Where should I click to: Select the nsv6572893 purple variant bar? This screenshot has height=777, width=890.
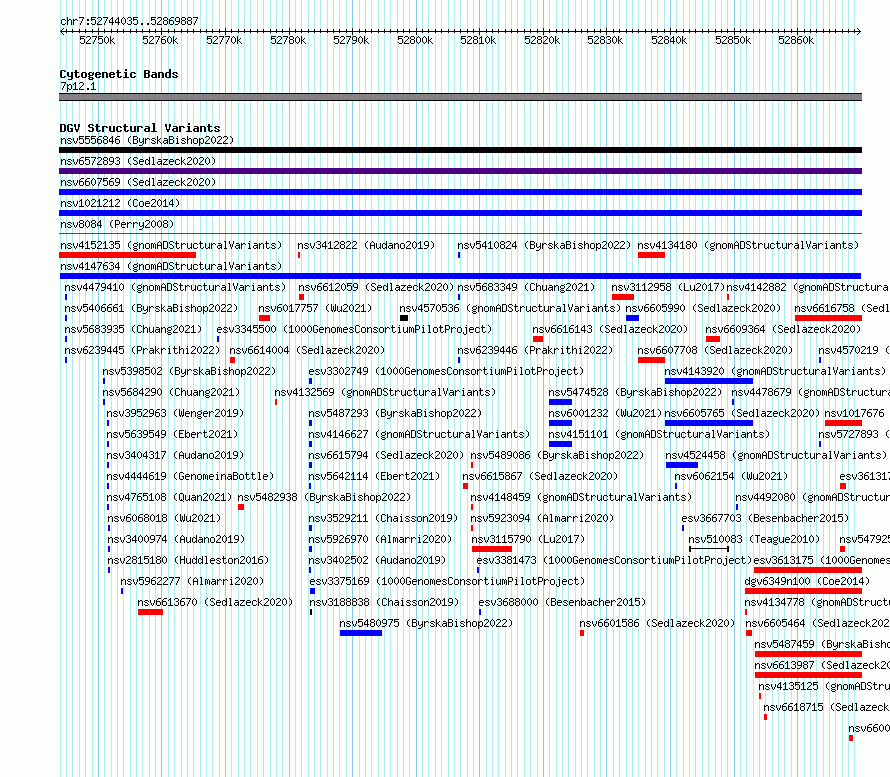coord(460,171)
